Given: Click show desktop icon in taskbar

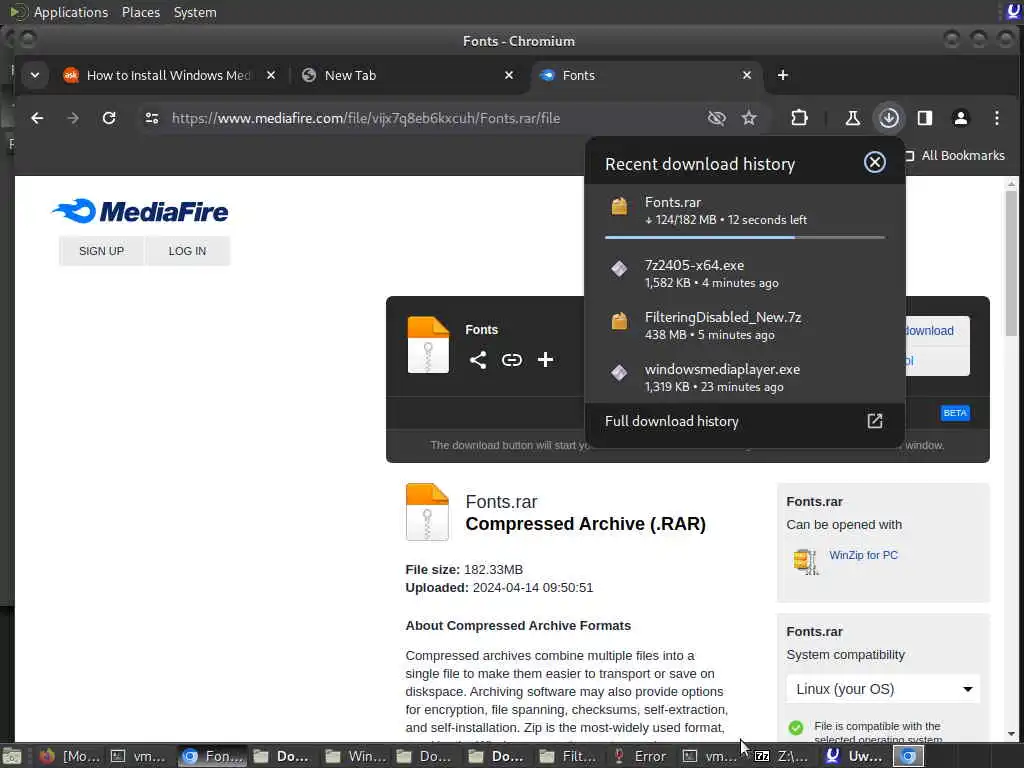Looking at the screenshot, I should click(x=12, y=756).
